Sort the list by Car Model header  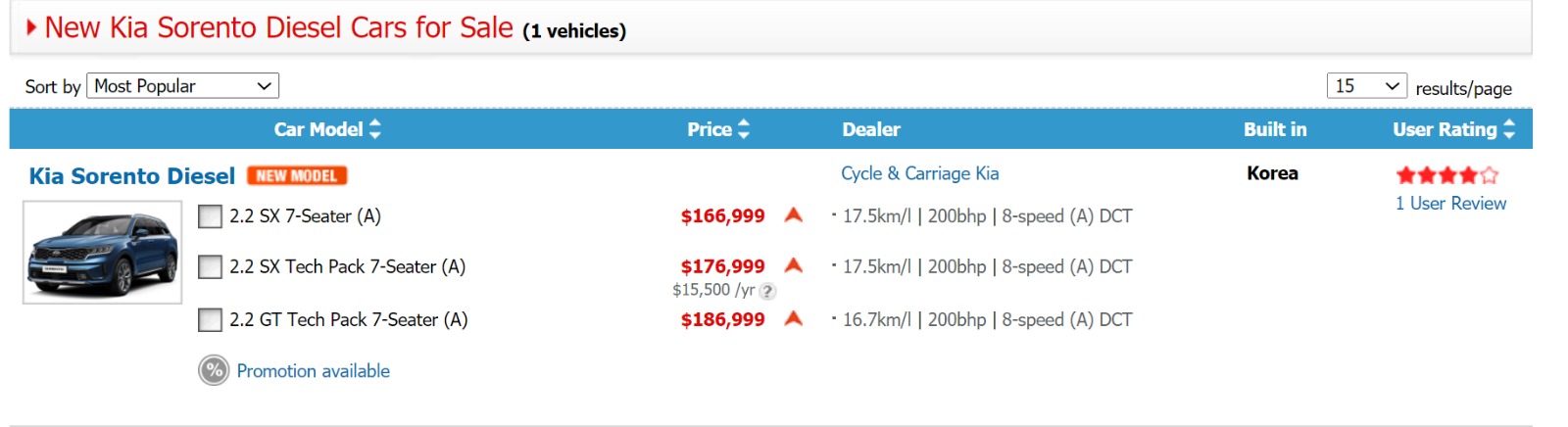[318, 129]
